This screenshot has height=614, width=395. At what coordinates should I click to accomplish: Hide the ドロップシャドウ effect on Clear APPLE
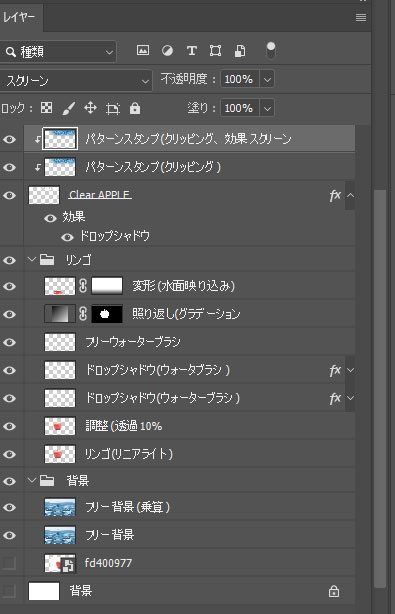(x=67, y=237)
